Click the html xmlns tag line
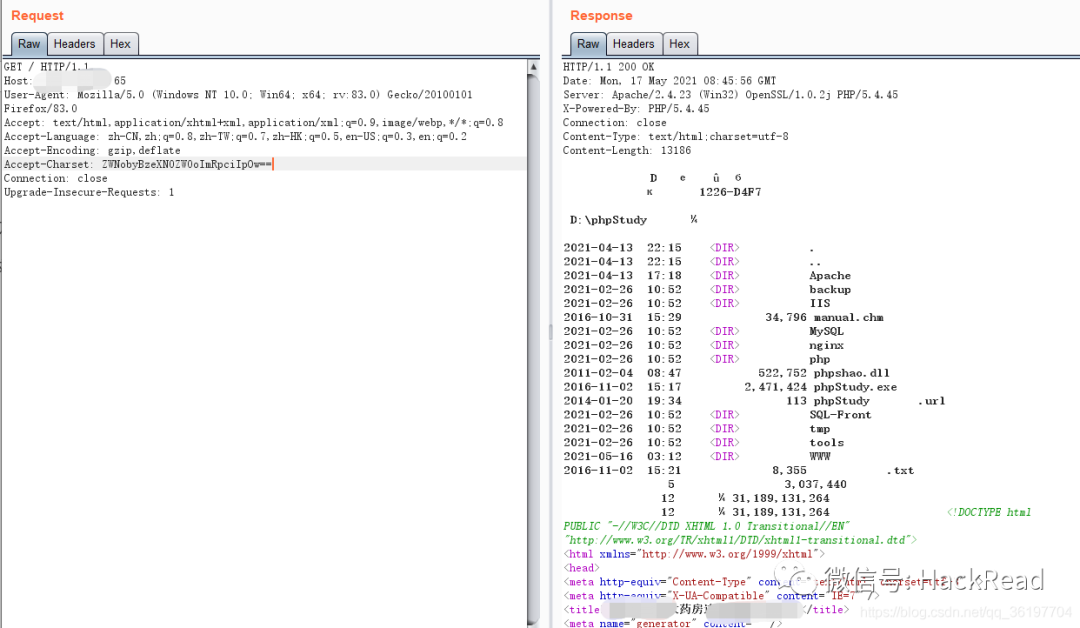 pos(694,554)
